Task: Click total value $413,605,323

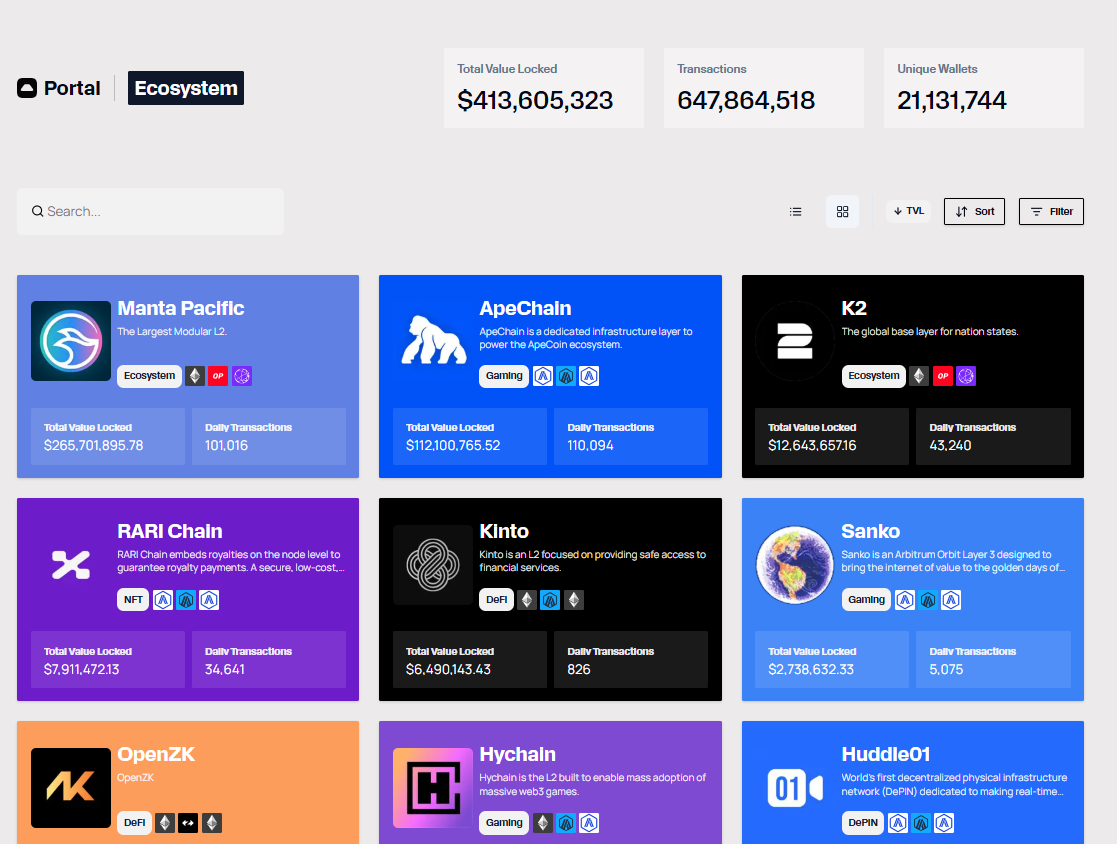Action: [535, 100]
